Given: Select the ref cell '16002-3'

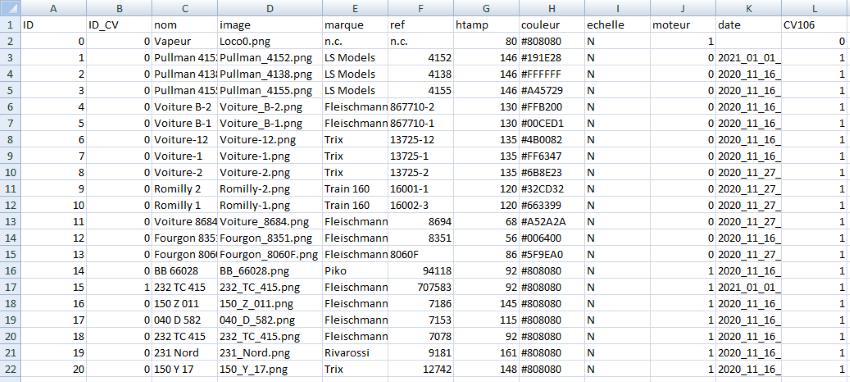Looking at the screenshot, I should tap(421, 205).
